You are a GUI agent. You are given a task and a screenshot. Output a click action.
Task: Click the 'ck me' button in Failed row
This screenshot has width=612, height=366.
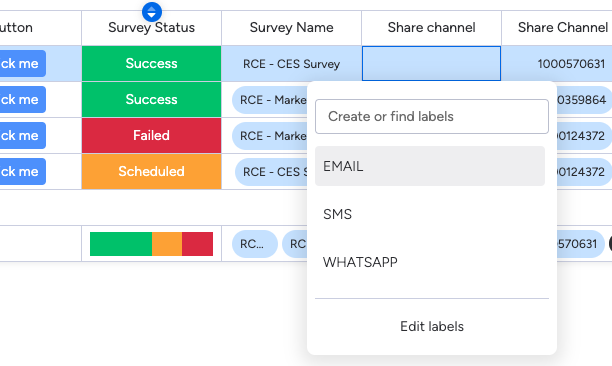pyautogui.click(x=20, y=135)
